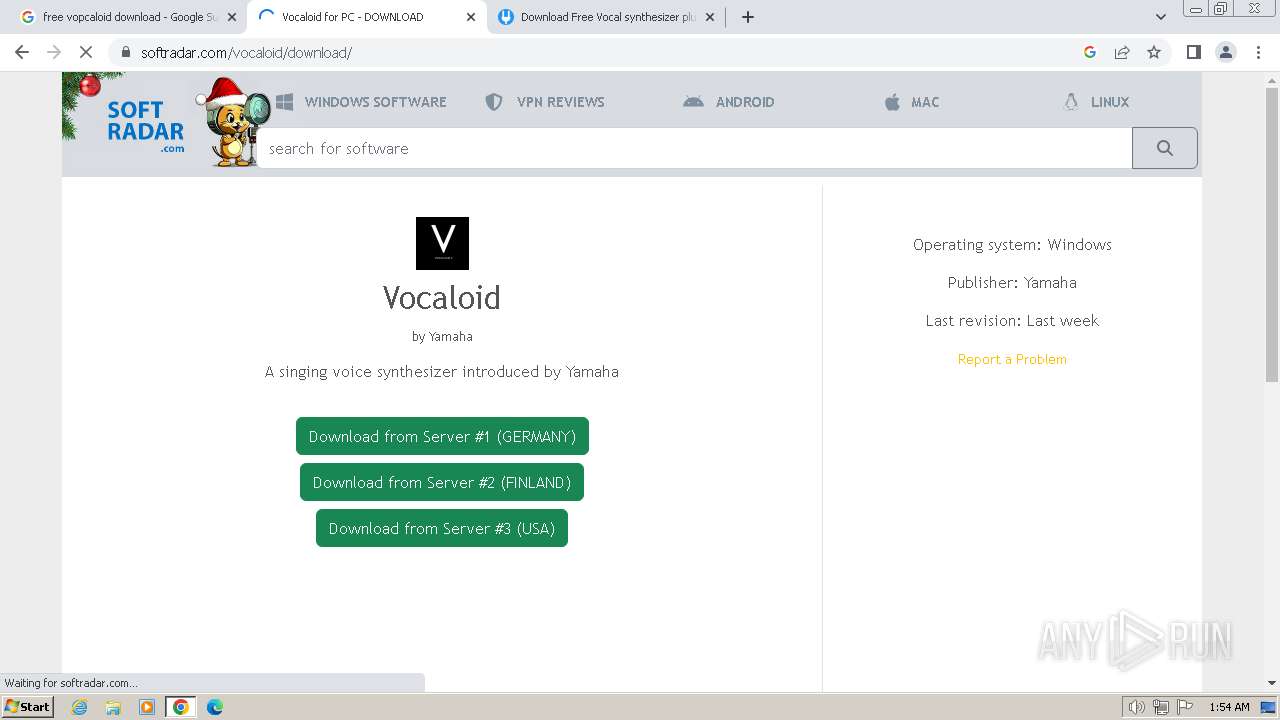
Task: Download from Server #1 (GERMANY)
Action: click(x=442, y=436)
